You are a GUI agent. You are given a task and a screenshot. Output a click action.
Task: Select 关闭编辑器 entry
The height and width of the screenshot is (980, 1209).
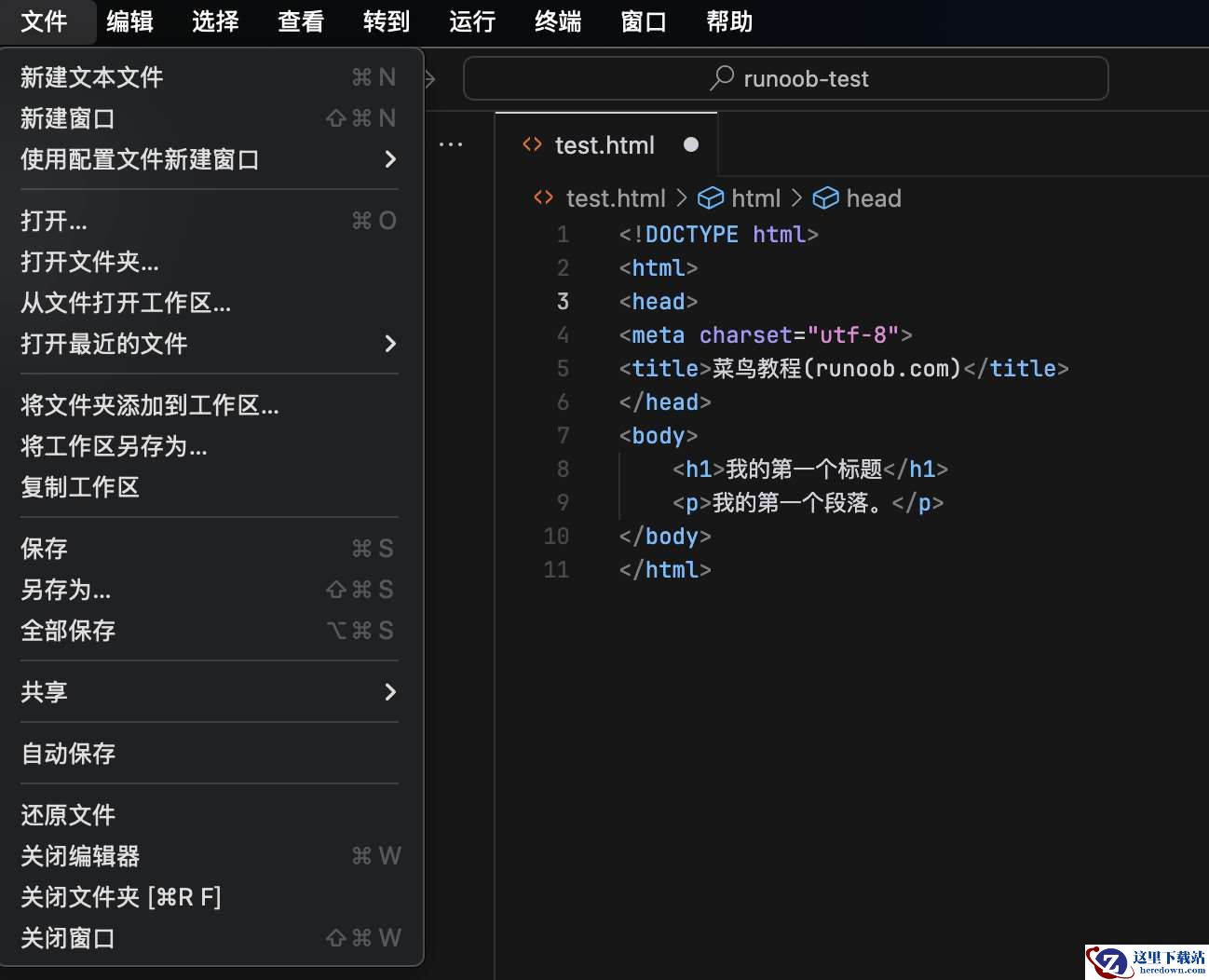(x=211, y=856)
